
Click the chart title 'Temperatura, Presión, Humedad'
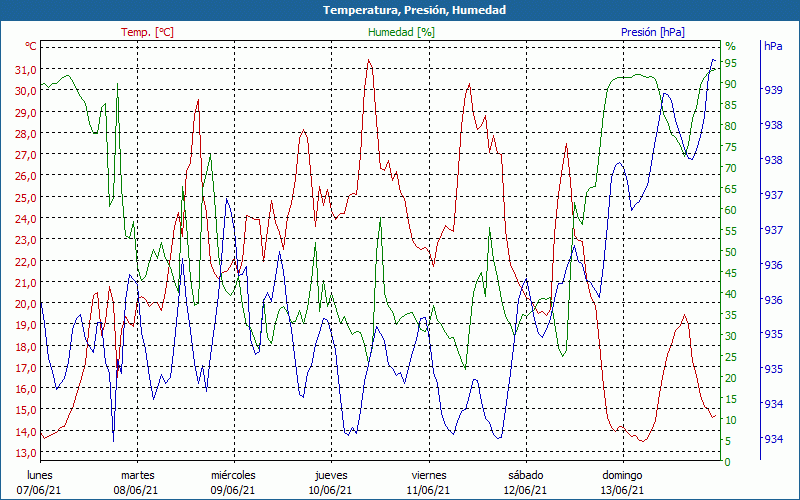(x=414, y=10)
